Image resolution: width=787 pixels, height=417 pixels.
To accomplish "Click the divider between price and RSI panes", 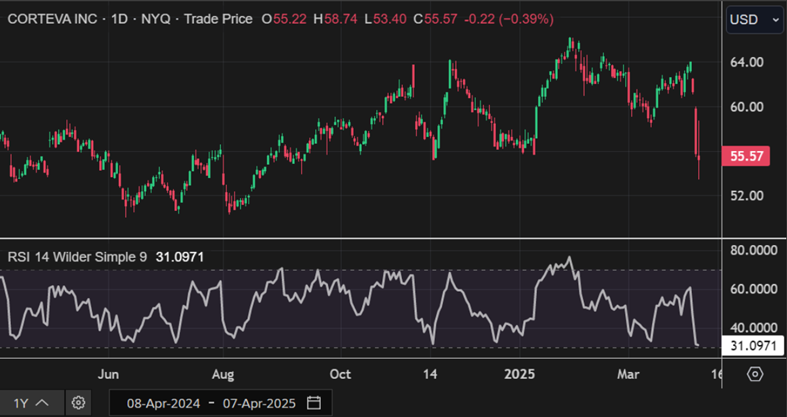I will pyautogui.click(x=360, y=238).
